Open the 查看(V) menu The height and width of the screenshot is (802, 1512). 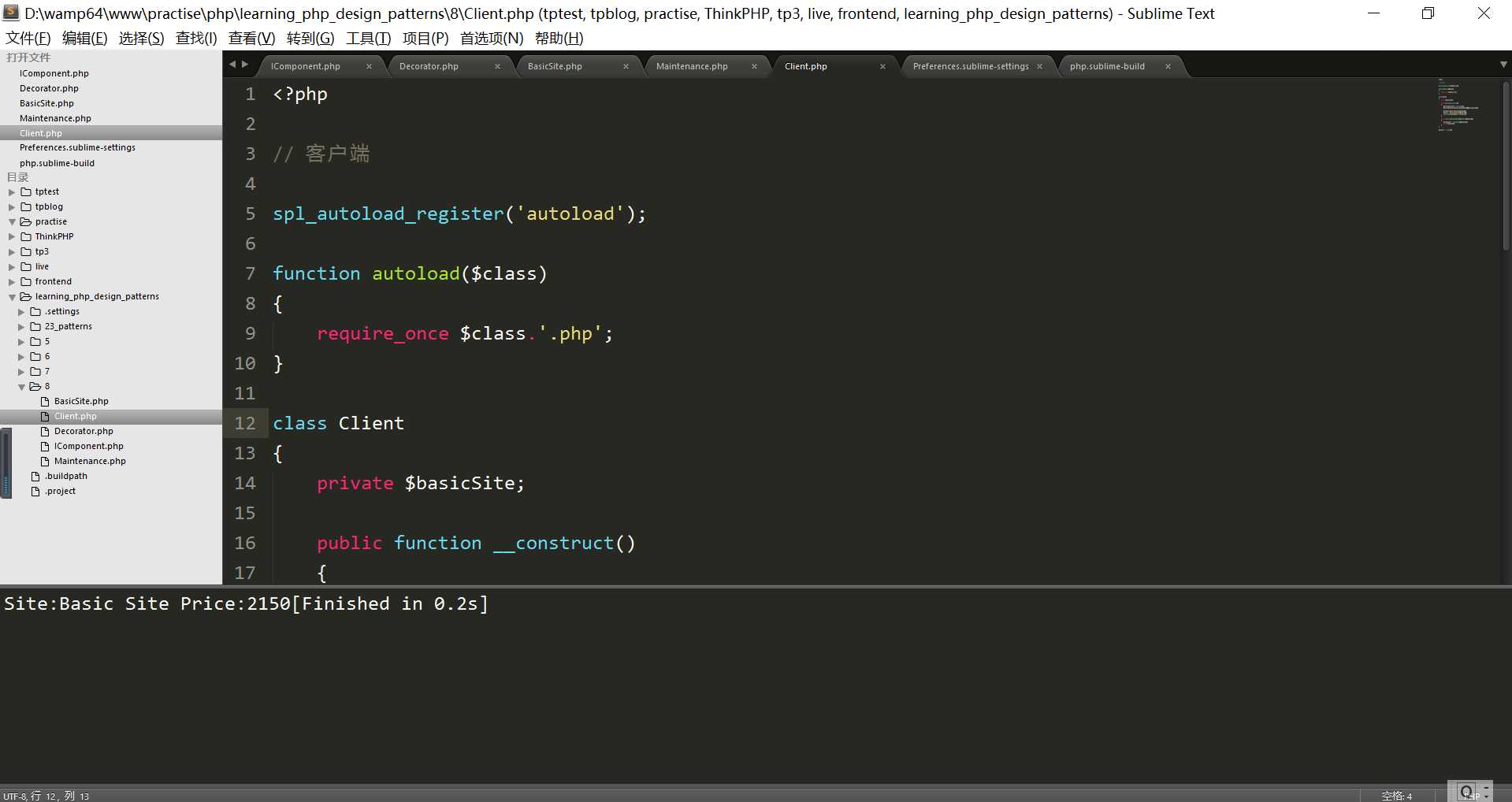click(252, 38)
